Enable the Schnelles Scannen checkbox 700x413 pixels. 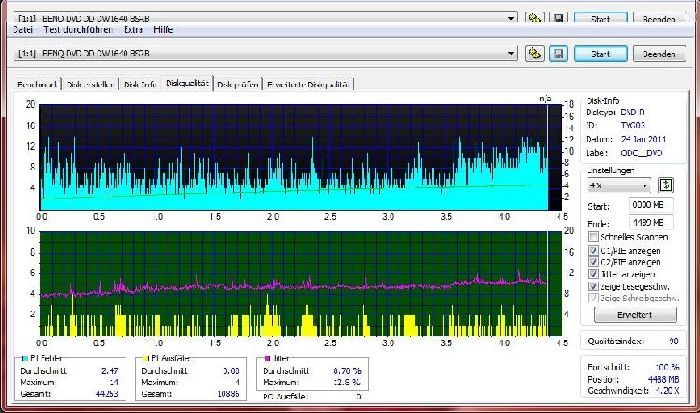(593, 237)
